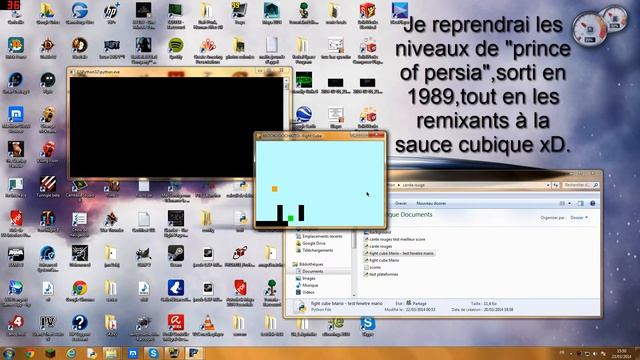Select 'carrés rouges test meilleur score' file
Screen dimensions: 640x360
pyautogui.click(x=394, y=239)
